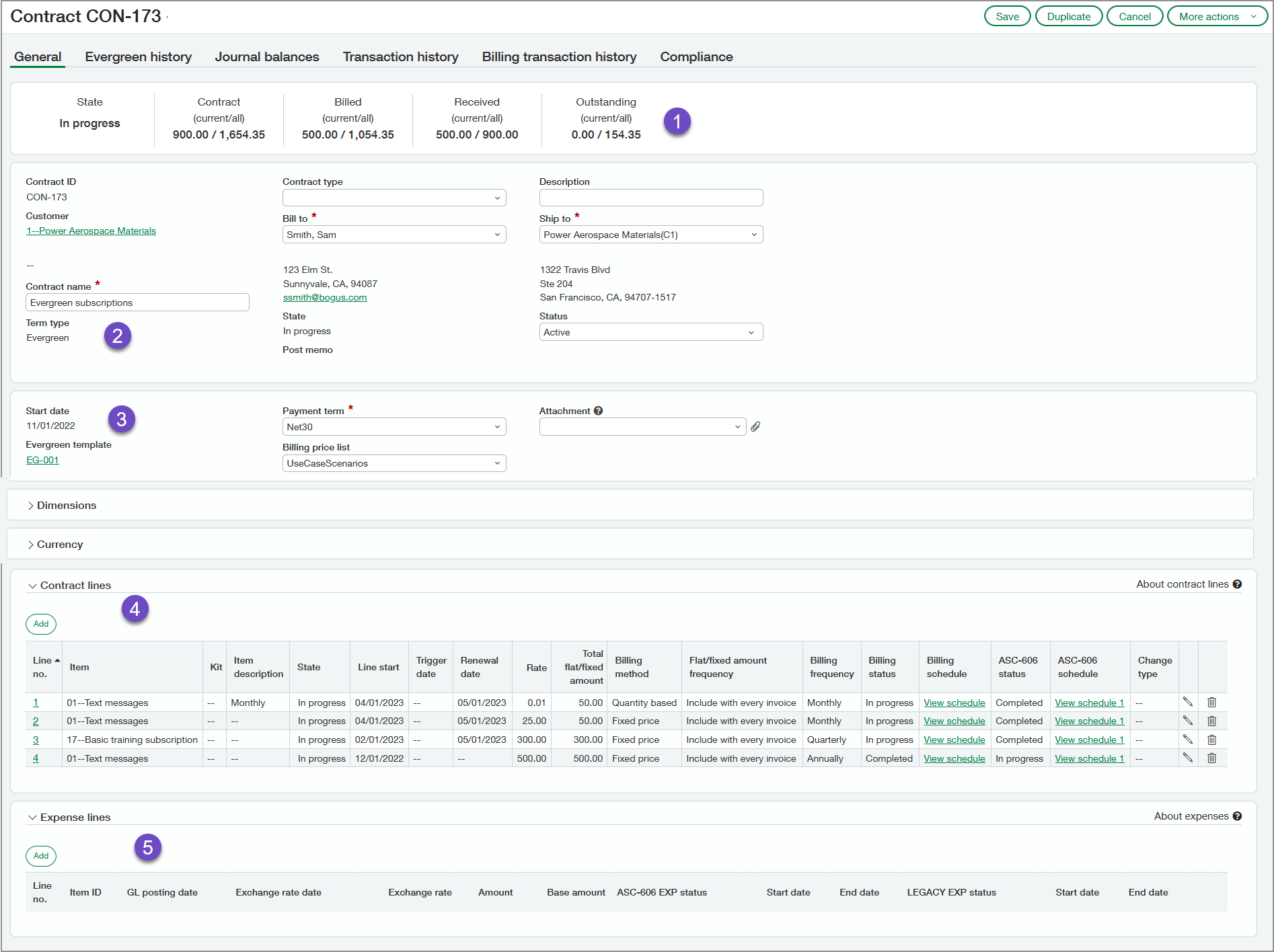Click the paperclip icon next to Attachment
This screenshot has height=952, width=1274.
(x=756, y=426)
